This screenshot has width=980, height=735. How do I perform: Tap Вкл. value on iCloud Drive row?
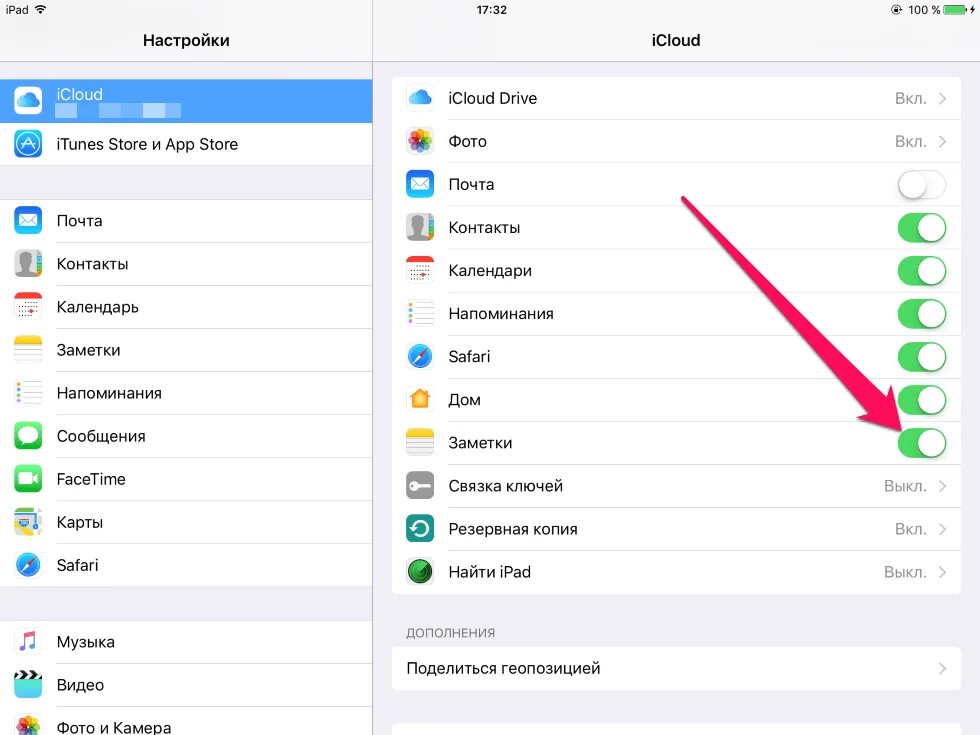coord(910,99)
